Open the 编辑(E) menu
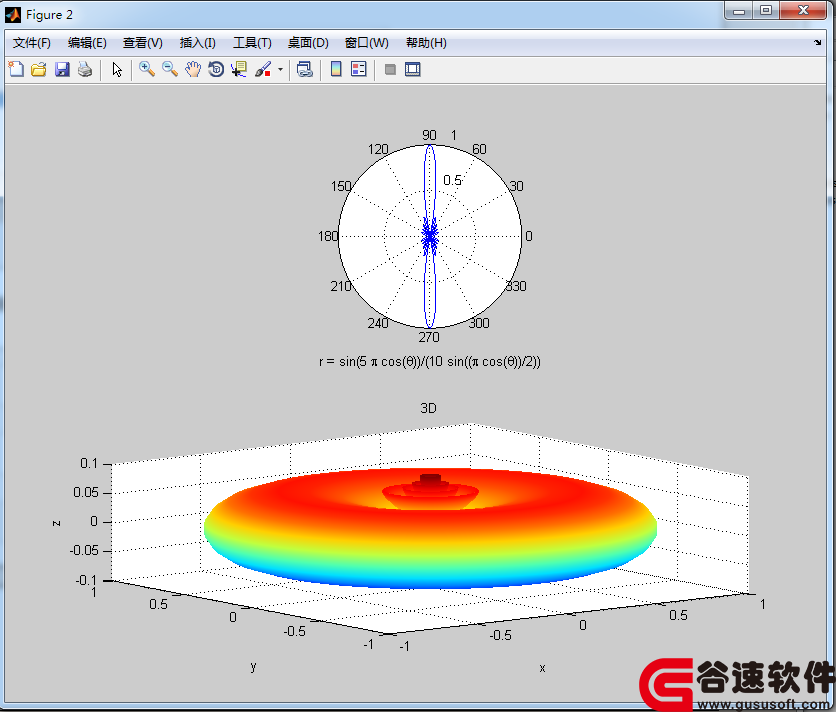The height and width of the screenshot is (712, 836). (87, 43)
